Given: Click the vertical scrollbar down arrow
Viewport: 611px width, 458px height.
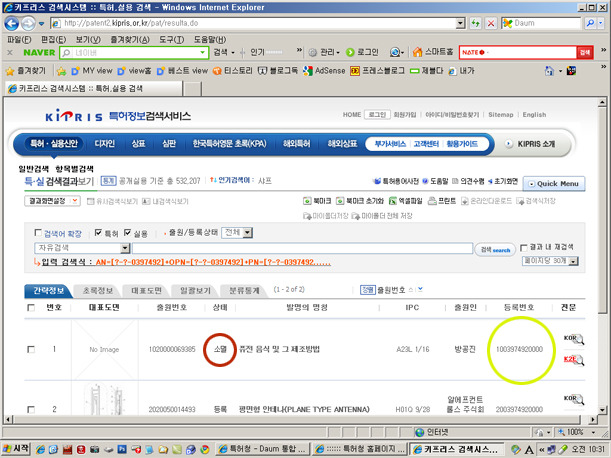Looking at the screenshot, I should coord(602,410).
